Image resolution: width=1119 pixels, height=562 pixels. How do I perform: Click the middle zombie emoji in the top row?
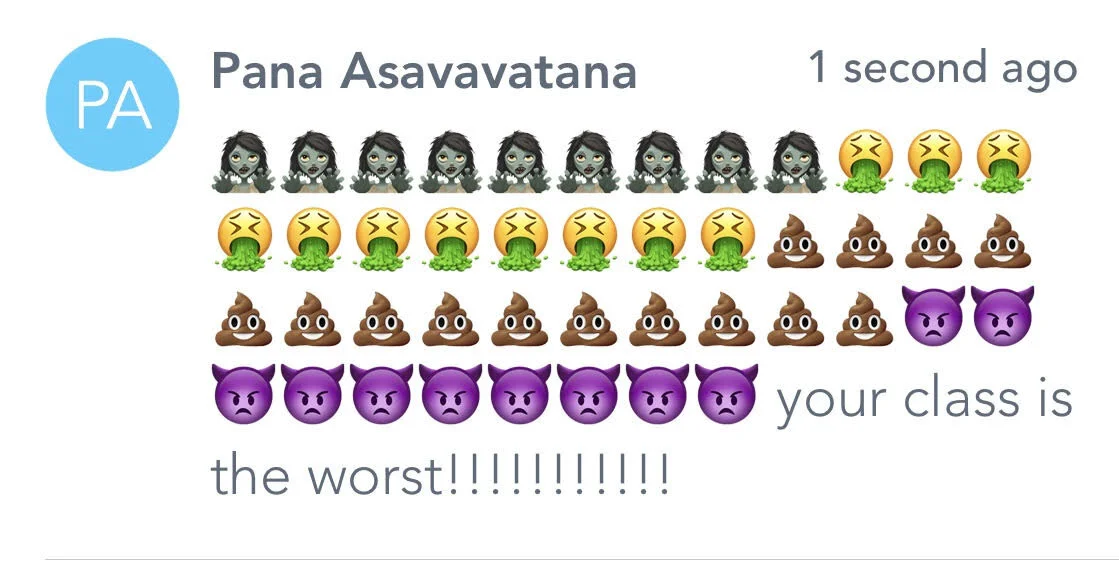click(x=519, y=162)
